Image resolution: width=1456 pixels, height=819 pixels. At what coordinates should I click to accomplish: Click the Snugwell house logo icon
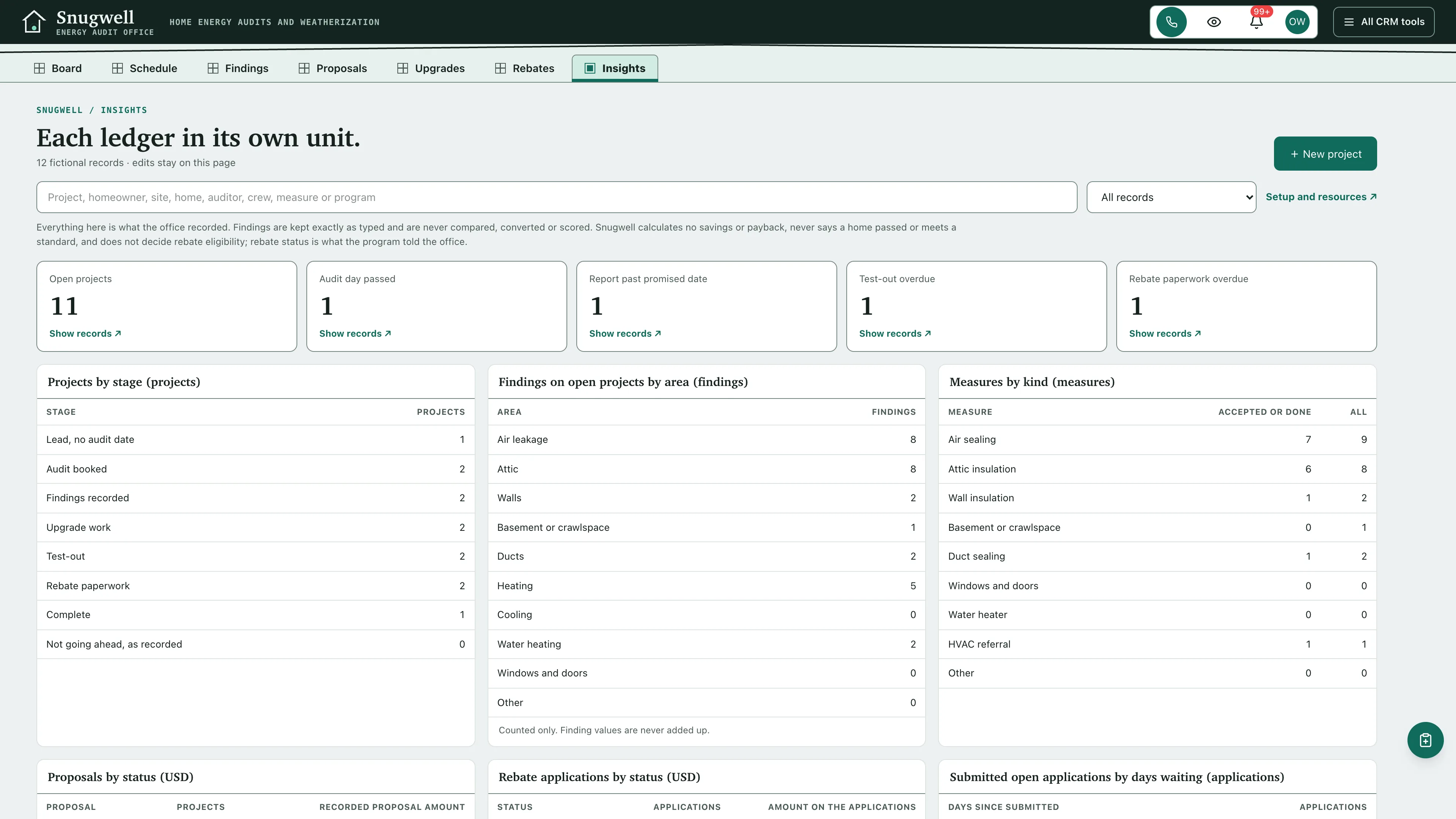[33, 22]
